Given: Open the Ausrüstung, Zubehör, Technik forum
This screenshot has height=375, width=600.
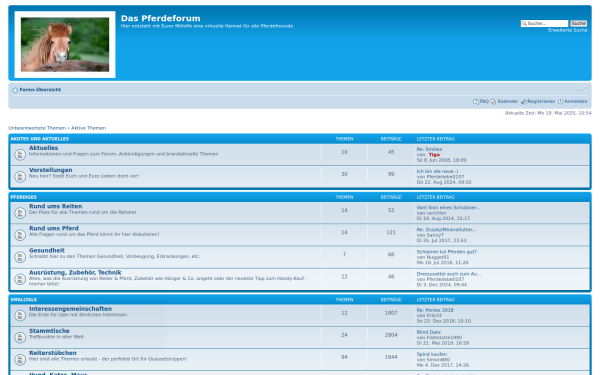Looking at the screenshot, I should click(75, 272).
